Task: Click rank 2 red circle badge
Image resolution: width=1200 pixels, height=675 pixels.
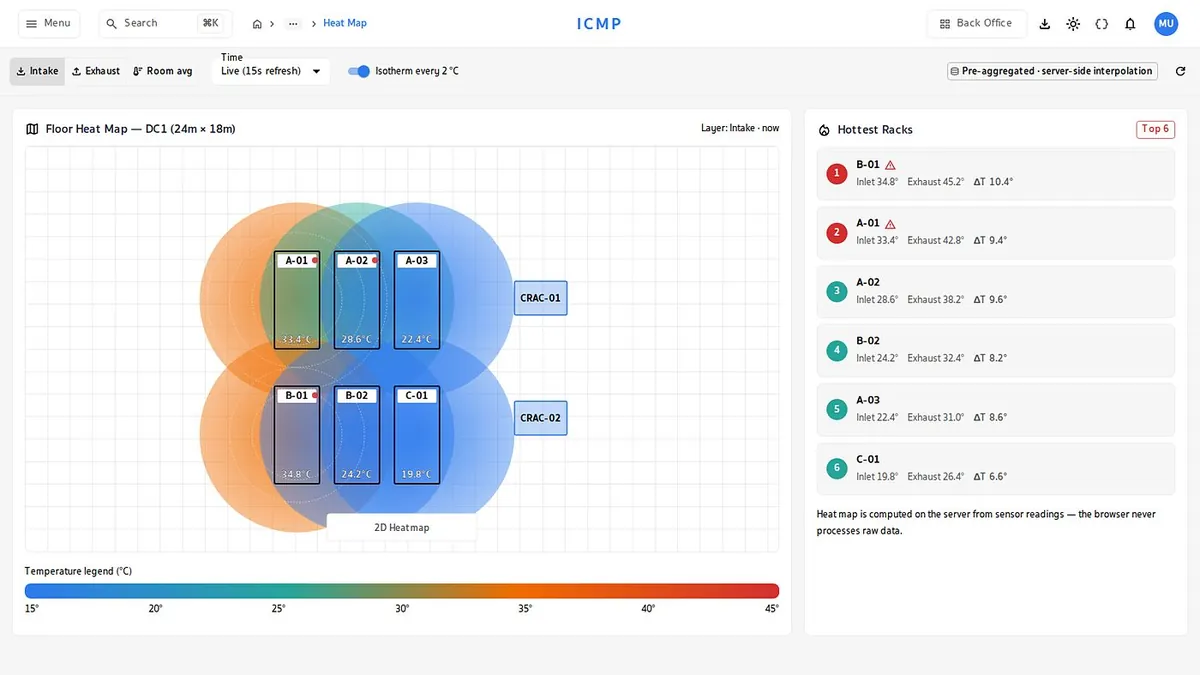Action: (x=837, y=232)
